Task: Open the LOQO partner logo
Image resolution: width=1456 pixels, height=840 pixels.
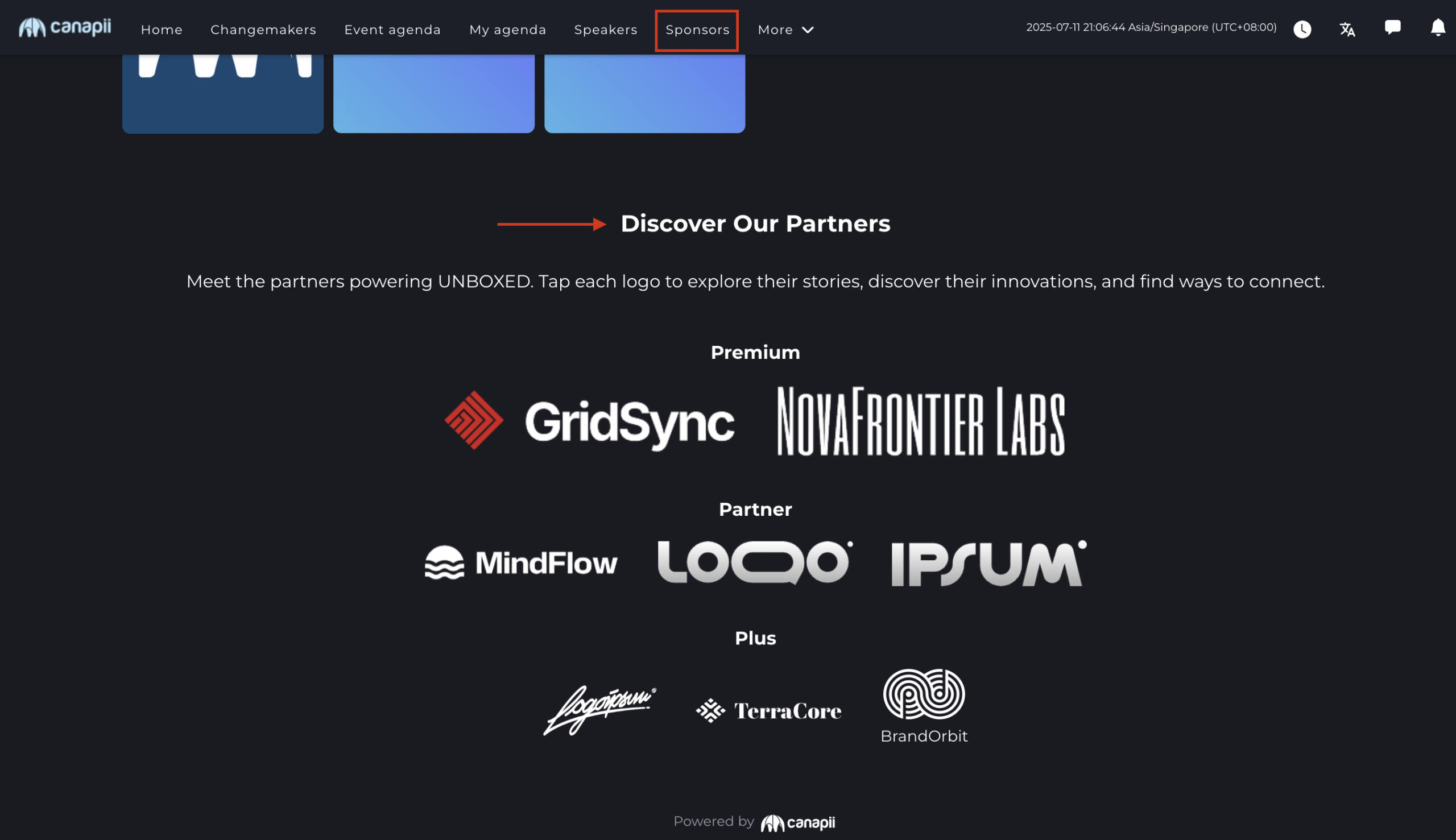Action: point(755,562)
